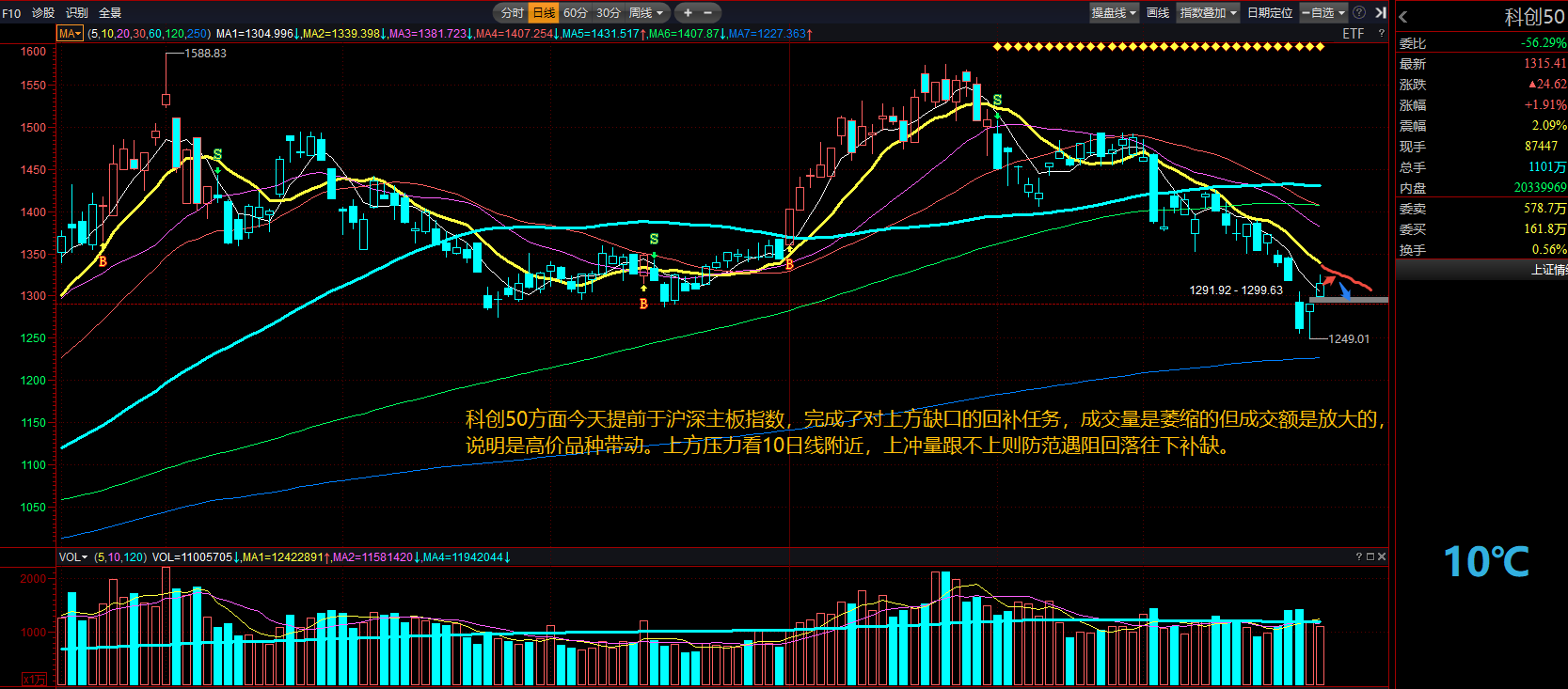Maximize the VOL indicator panel
This screenshot has width=1568, height=689.
1370,557
